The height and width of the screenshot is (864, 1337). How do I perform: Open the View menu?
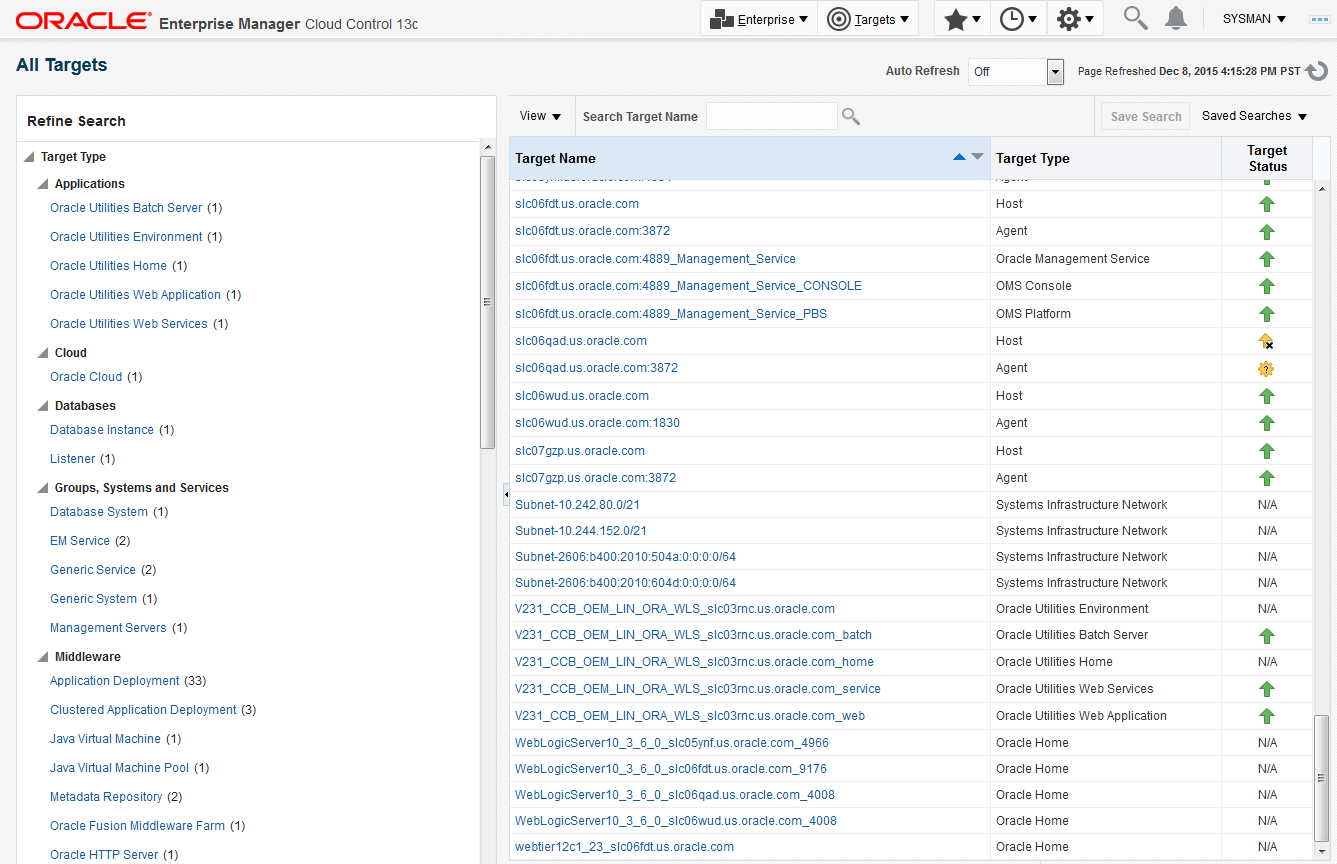click(x=540, y=116)
